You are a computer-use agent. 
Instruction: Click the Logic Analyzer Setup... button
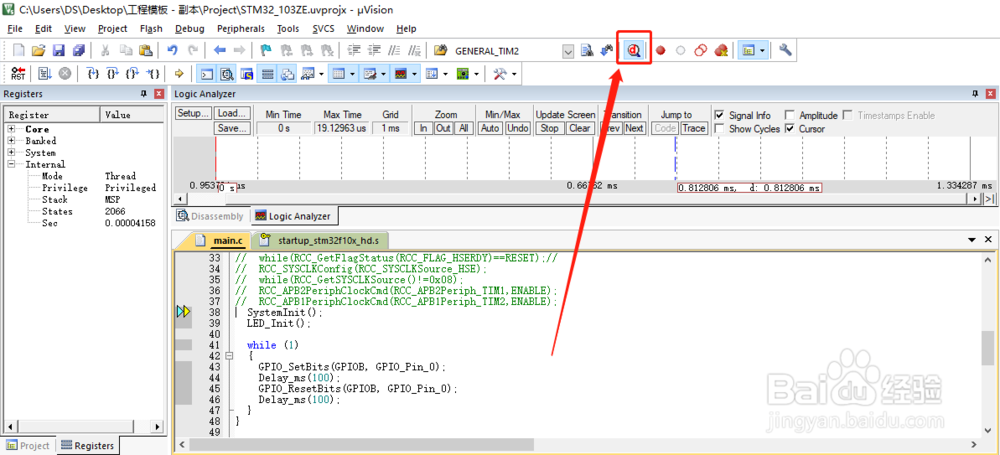click(x=193, y=114)
